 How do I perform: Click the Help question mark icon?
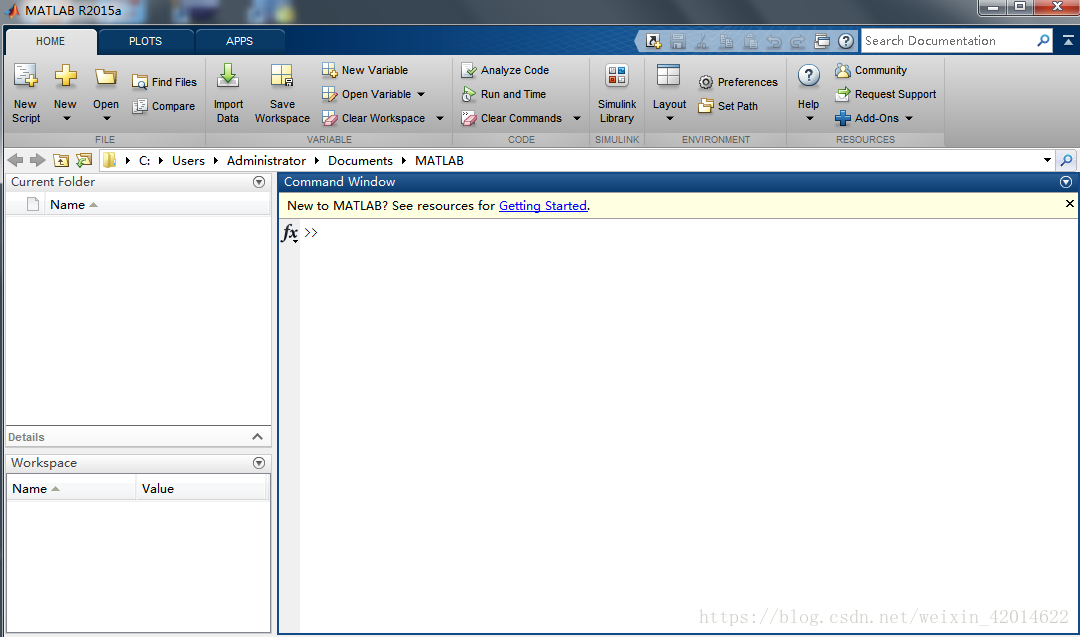(809, 76)
